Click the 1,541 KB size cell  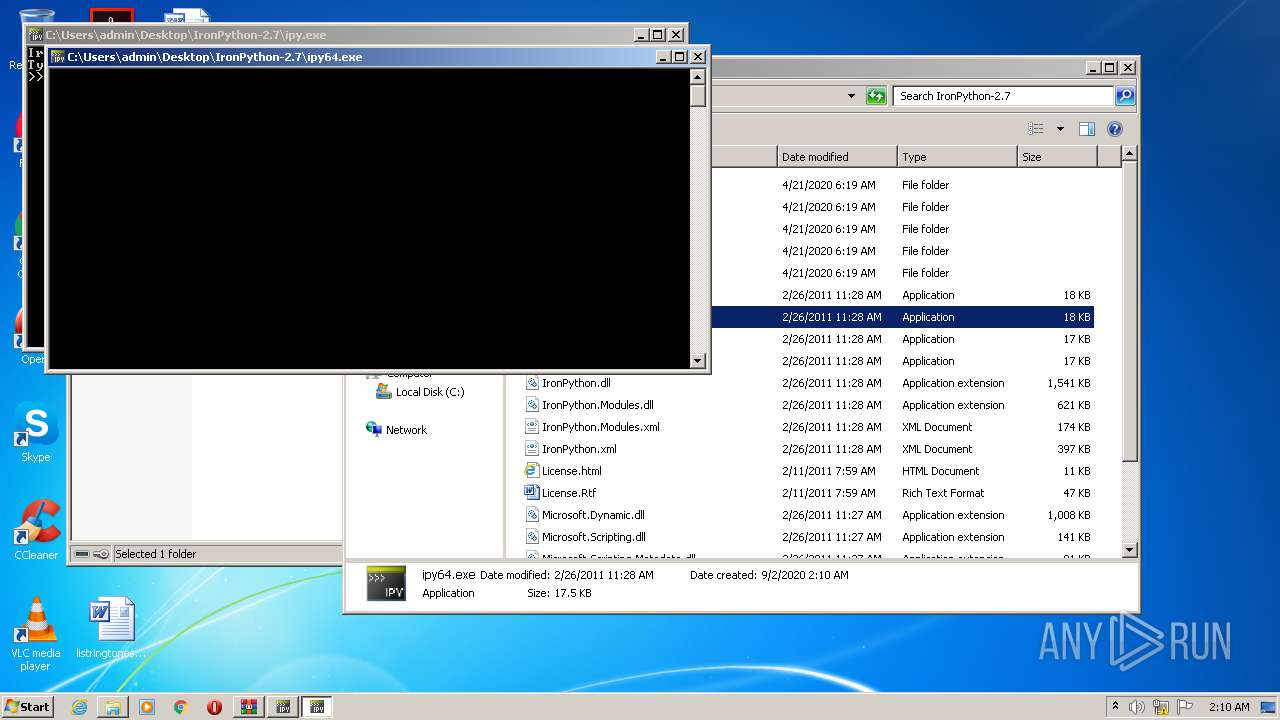pos(1068,383)
